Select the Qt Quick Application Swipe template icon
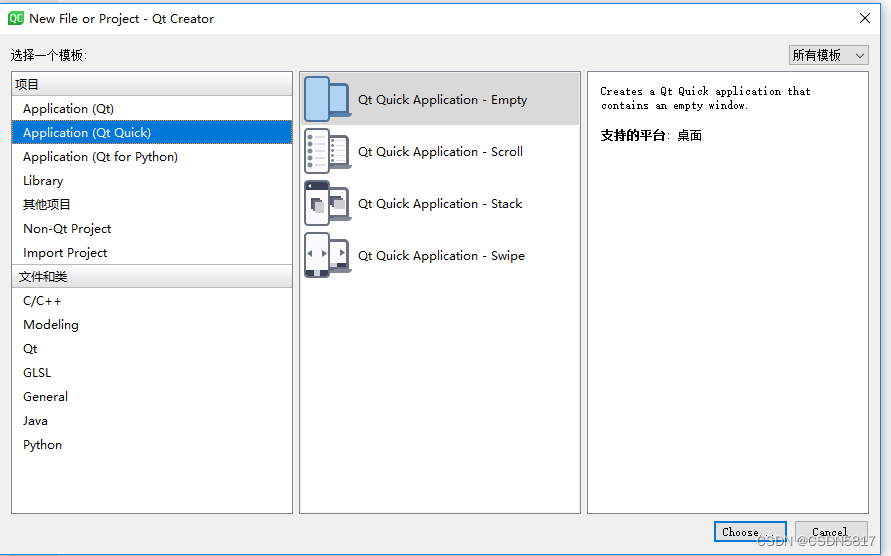The height and width of the screenshot is (556, 891). 327,255
